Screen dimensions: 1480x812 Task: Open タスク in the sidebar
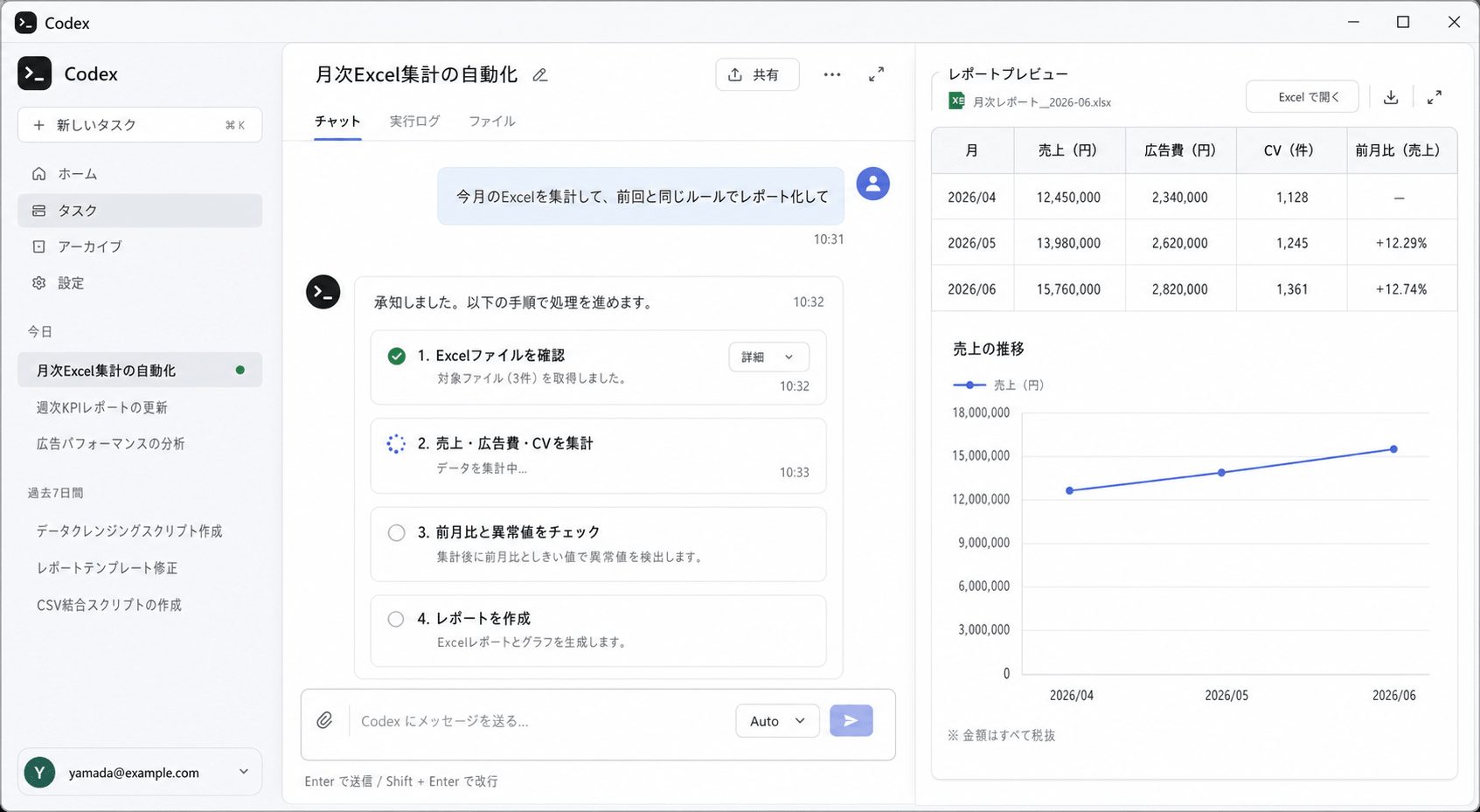[140, 211]
